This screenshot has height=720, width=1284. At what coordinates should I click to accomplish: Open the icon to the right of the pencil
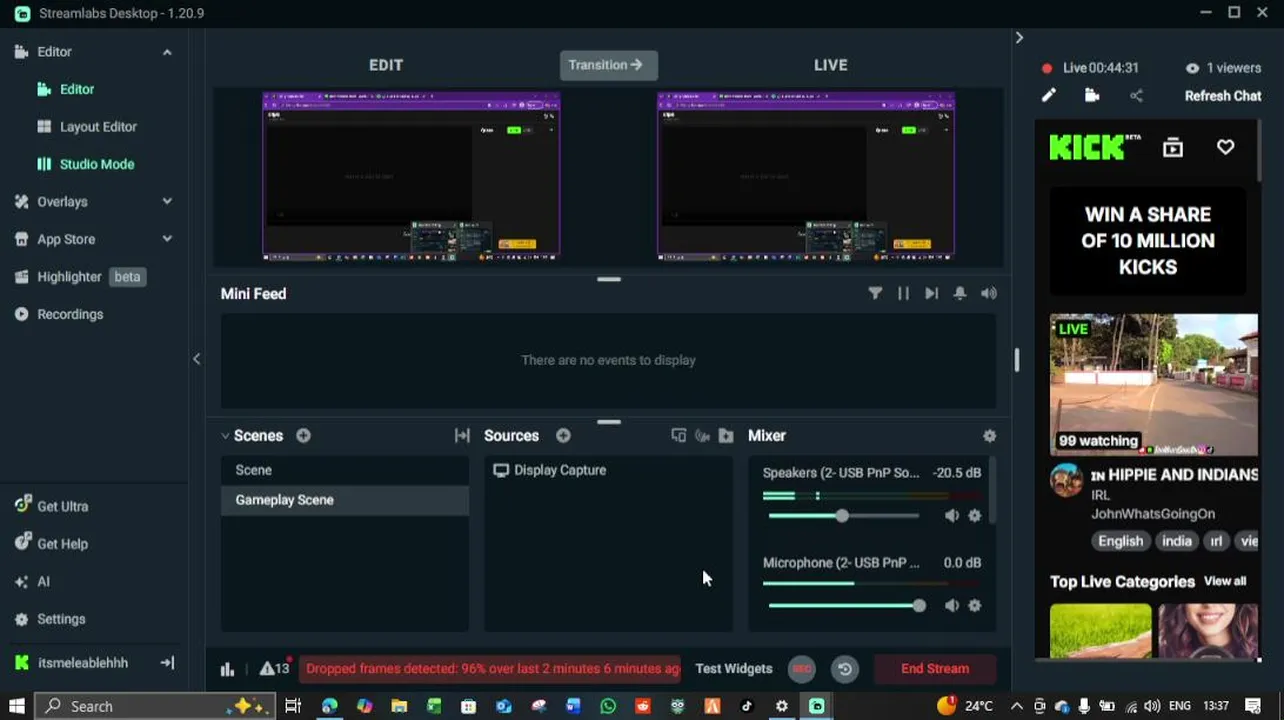pyautogui.click(x=1092, y=96)
